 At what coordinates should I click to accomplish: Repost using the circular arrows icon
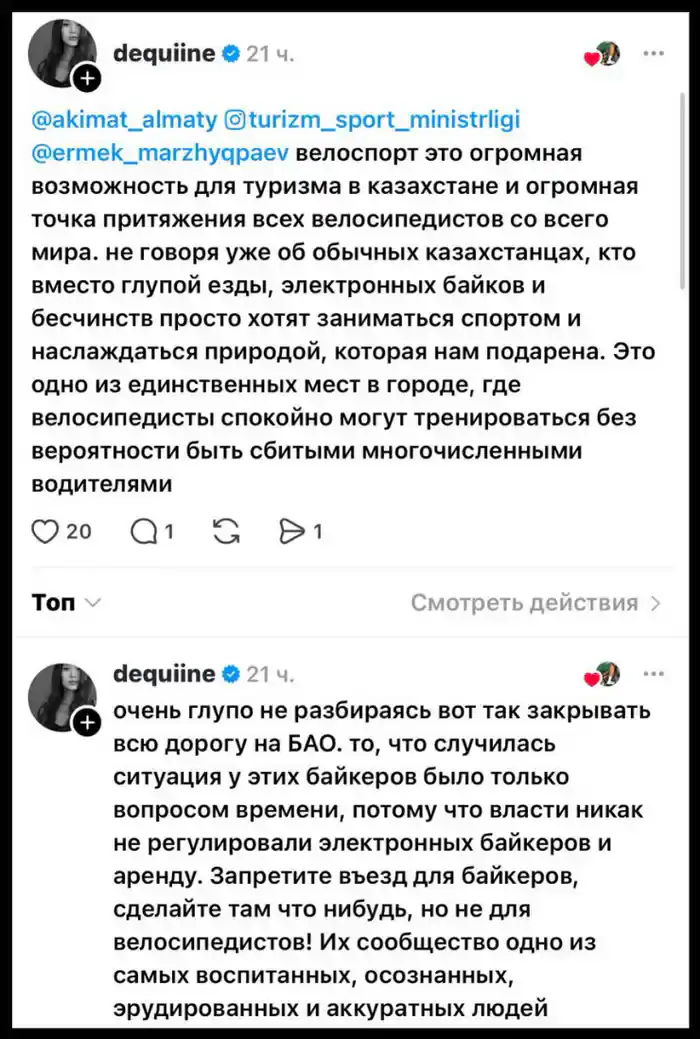[226, 531]
